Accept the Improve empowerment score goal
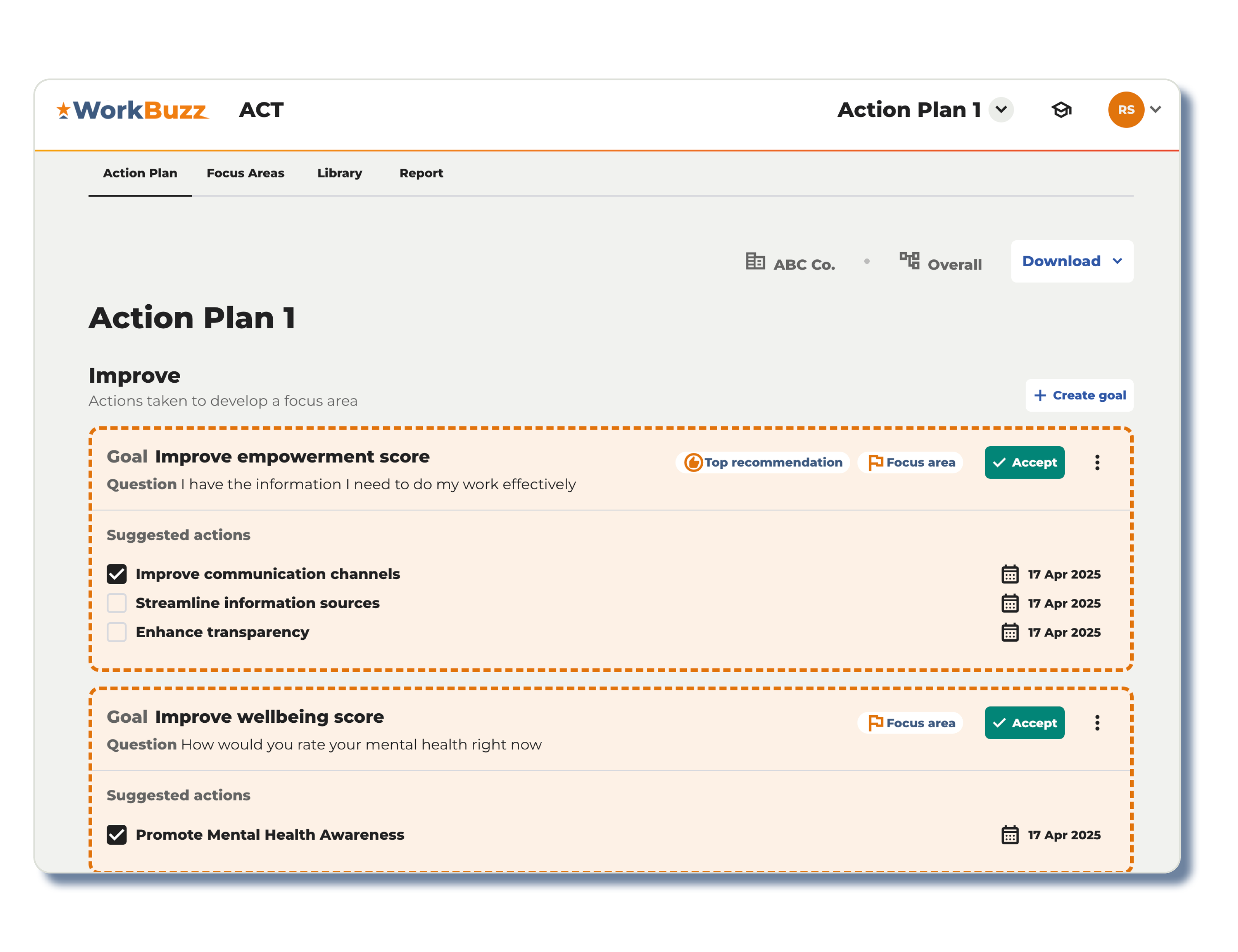 click(x=1024, y=462)
